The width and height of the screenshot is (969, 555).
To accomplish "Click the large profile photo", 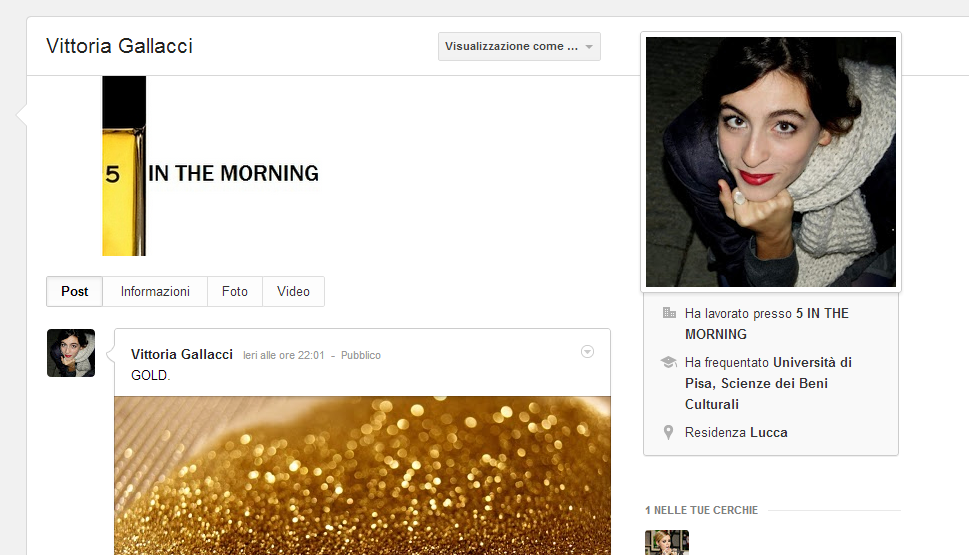I will coord(771,162).
